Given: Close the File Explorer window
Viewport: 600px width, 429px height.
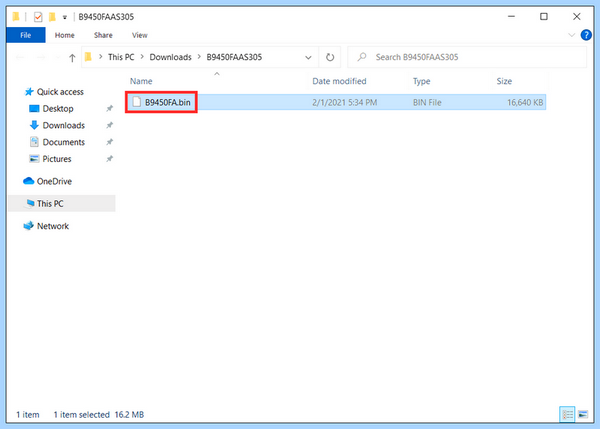Looking at the screenshot, I should 577,16.
